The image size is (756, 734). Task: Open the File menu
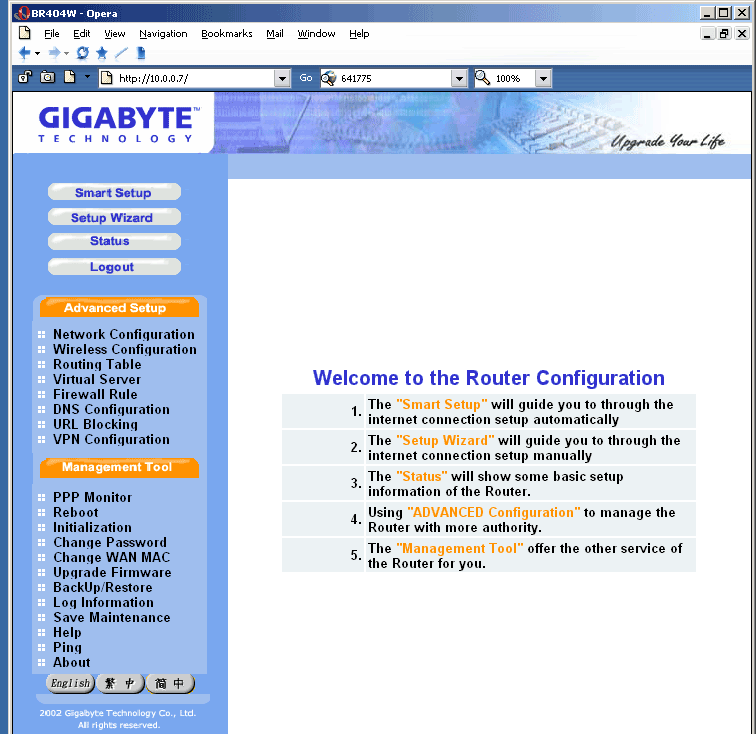52,34
